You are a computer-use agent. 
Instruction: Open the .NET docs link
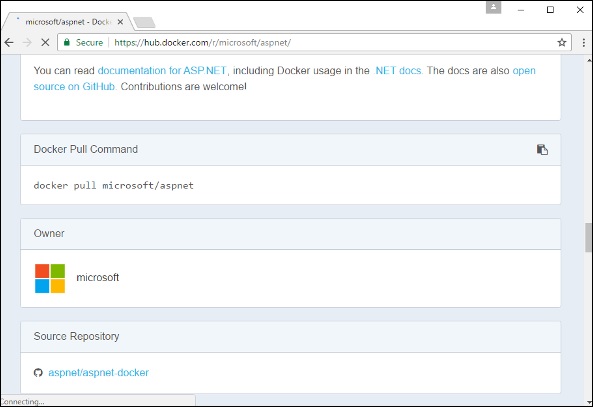coord(398,71)
